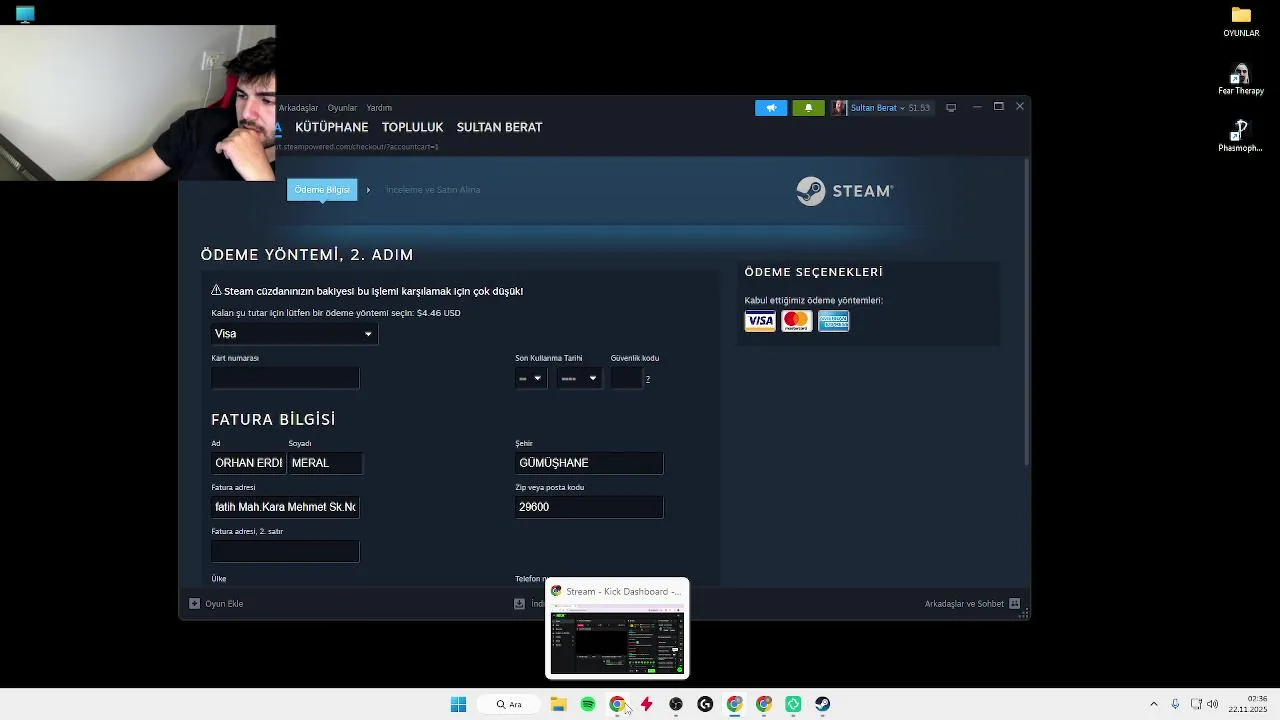Screen dimensions: 1280x720
Task: Open the Visa payment method dropdown
Action: [294, 334]
